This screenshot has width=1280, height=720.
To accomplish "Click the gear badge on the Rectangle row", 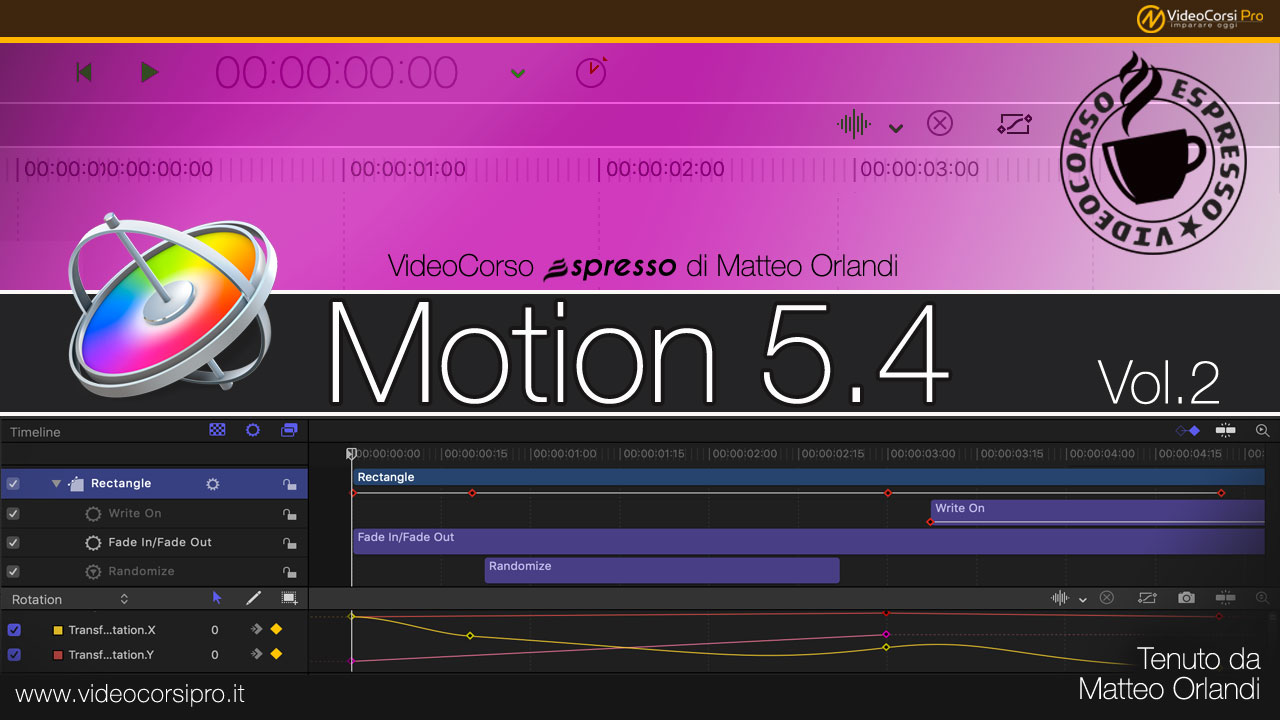I will click(212, 484).
